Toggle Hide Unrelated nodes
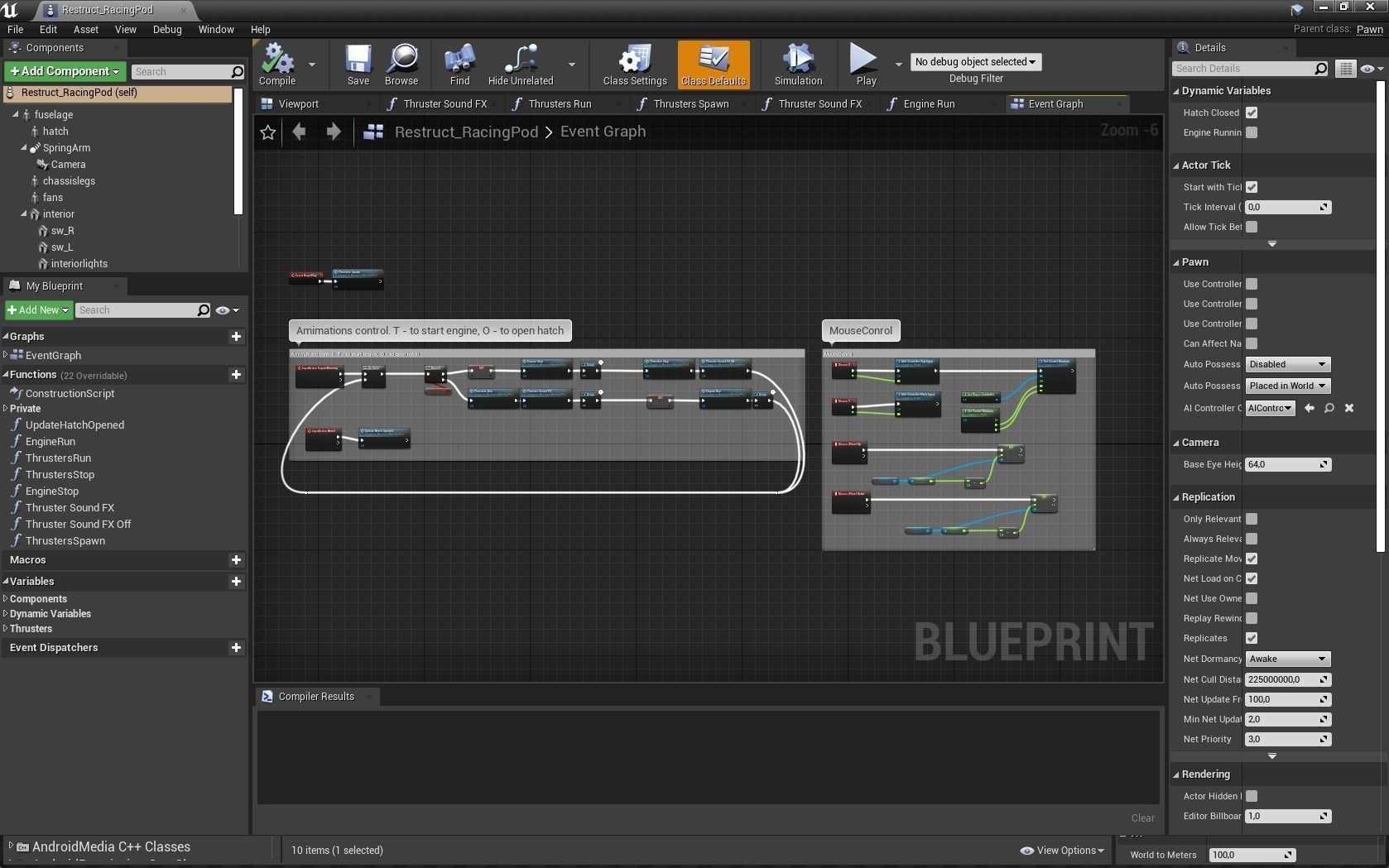Screen dimensions: 1389x868 coord(521,65)
